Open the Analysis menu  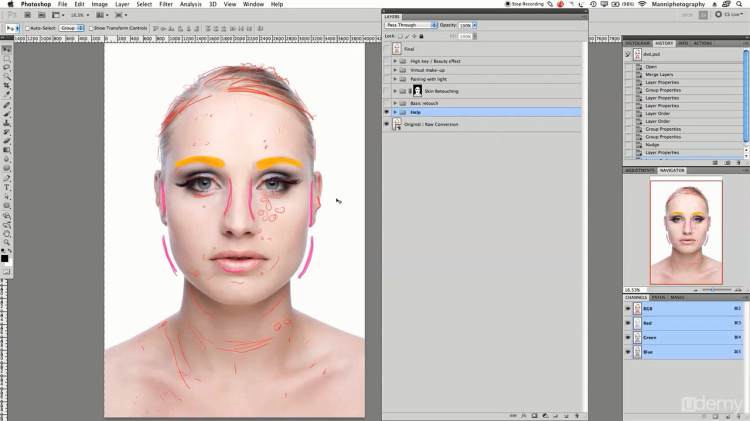tap(190, 4)
